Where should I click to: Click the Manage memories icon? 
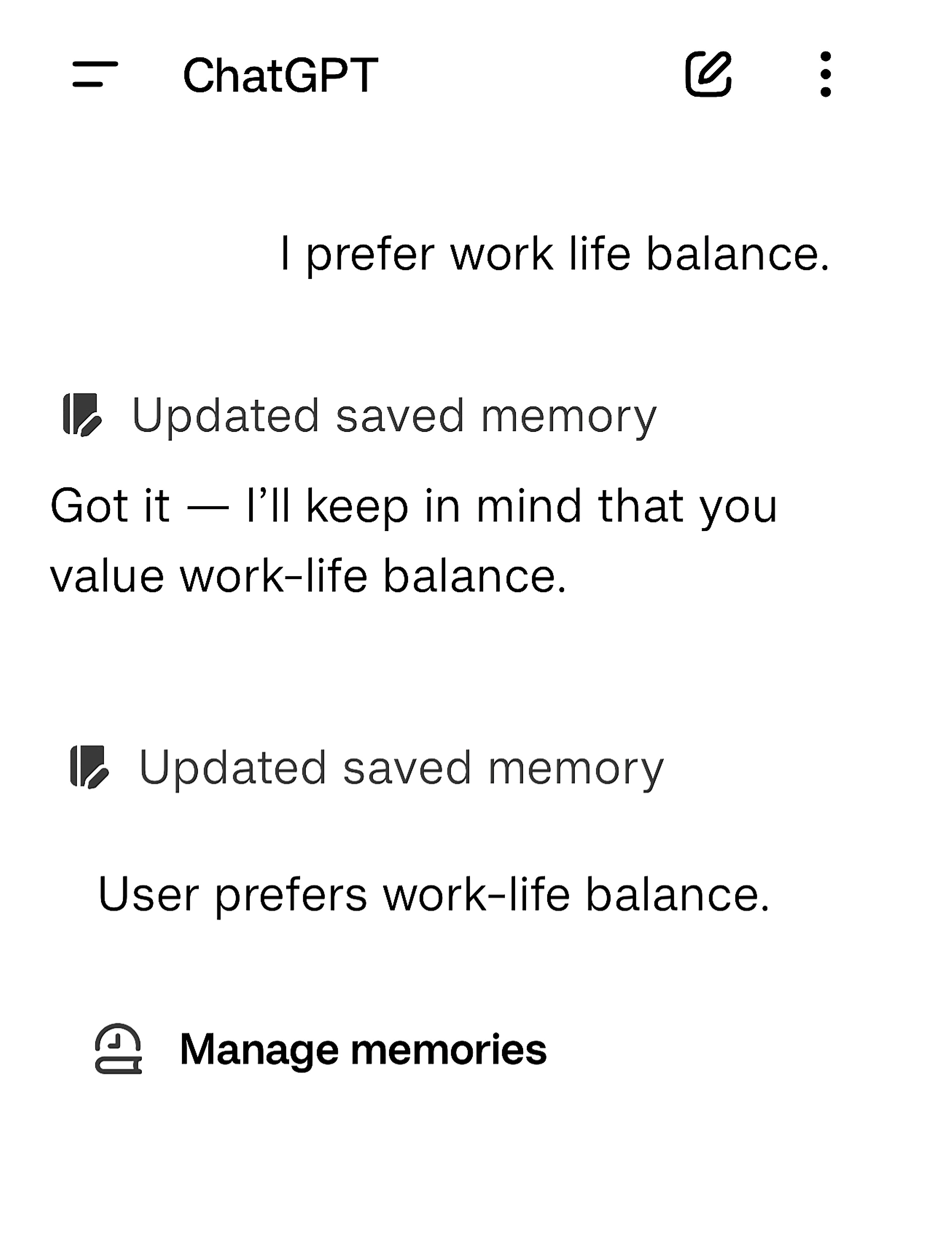(x=118, y=1049)
